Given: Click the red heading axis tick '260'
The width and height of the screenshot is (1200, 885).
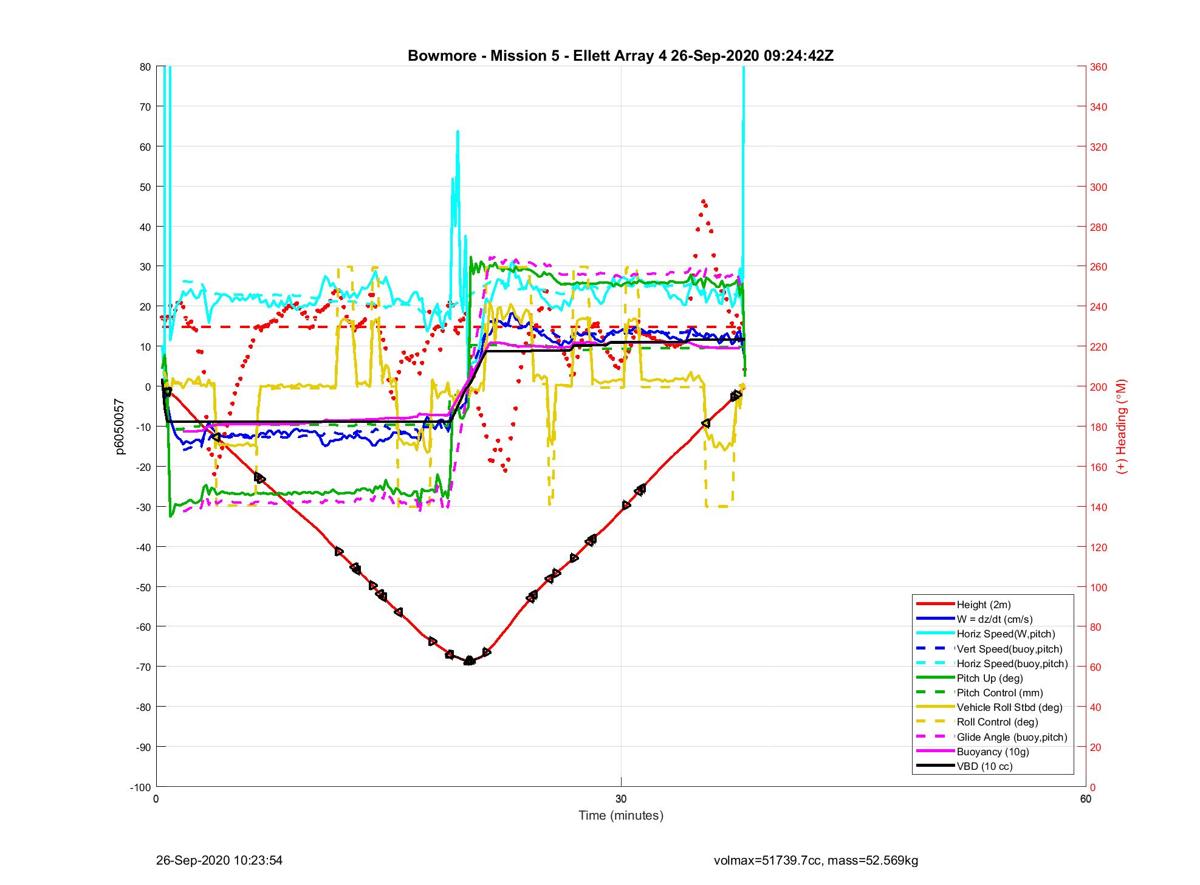Looking at the screenshot, I should [1099, 267].
